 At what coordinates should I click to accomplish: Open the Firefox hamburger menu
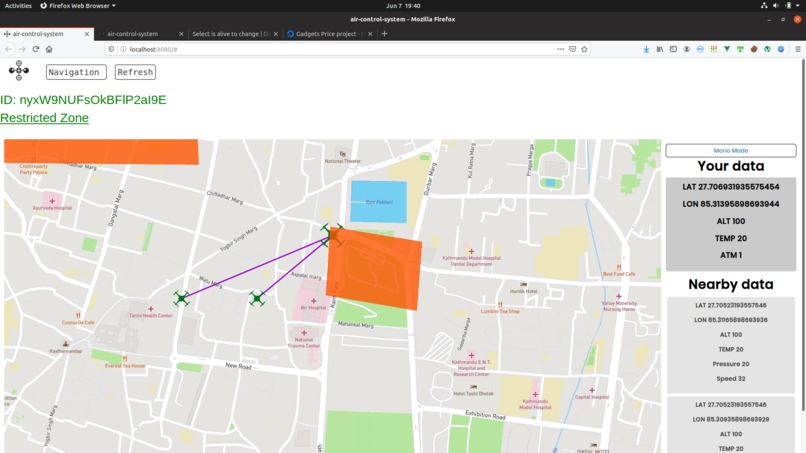[x=798, y=49]
